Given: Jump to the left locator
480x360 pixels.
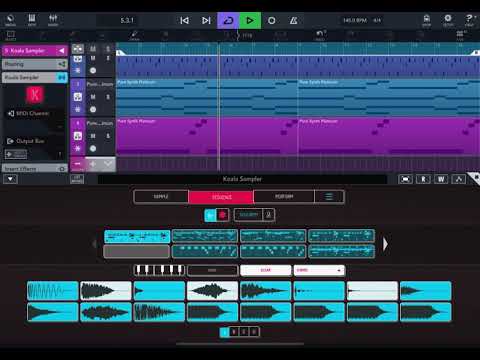Looking at the screenshot, I should point(184,21).
